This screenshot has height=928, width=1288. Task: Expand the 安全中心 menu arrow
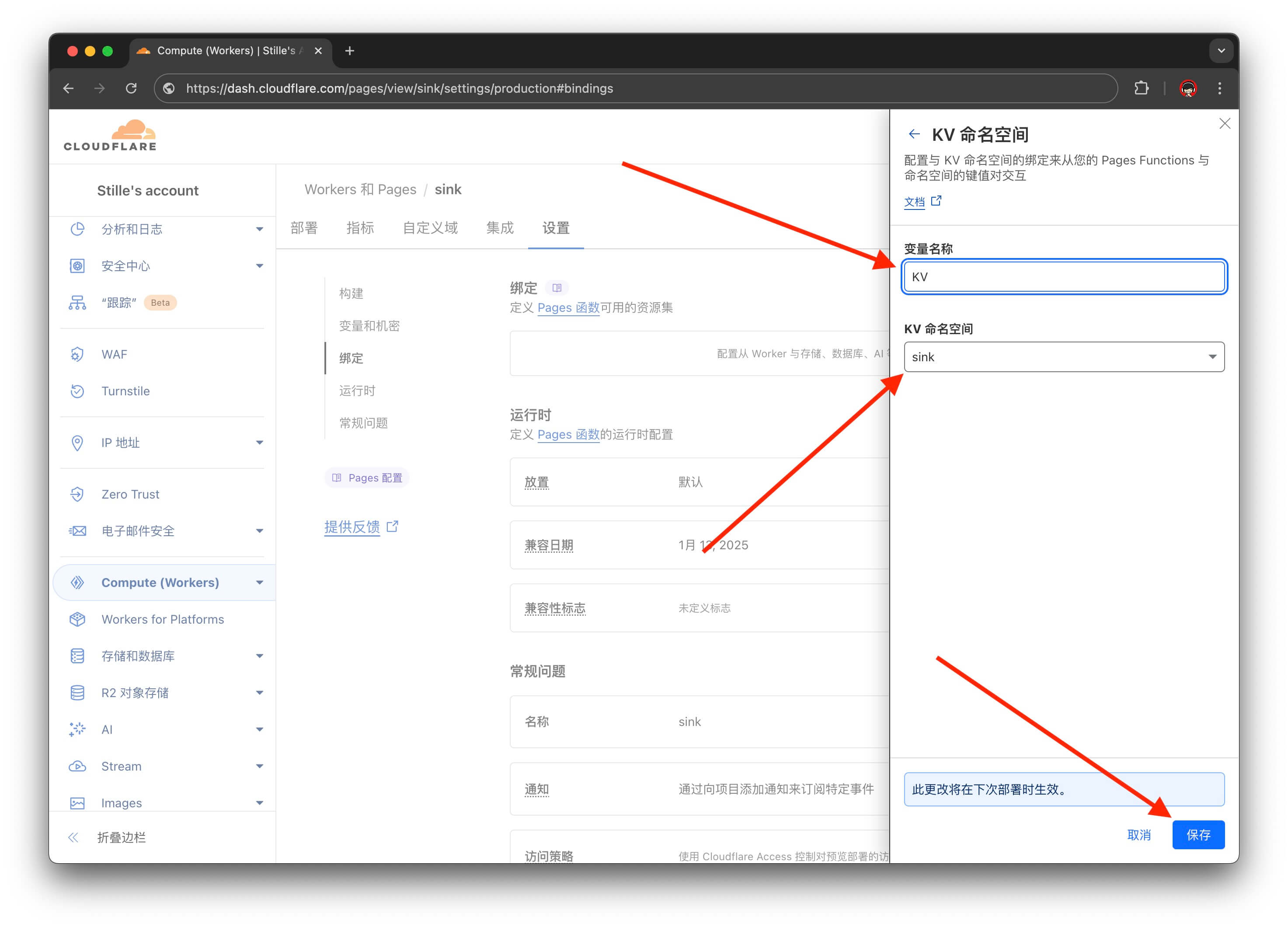tap(260, 266)
